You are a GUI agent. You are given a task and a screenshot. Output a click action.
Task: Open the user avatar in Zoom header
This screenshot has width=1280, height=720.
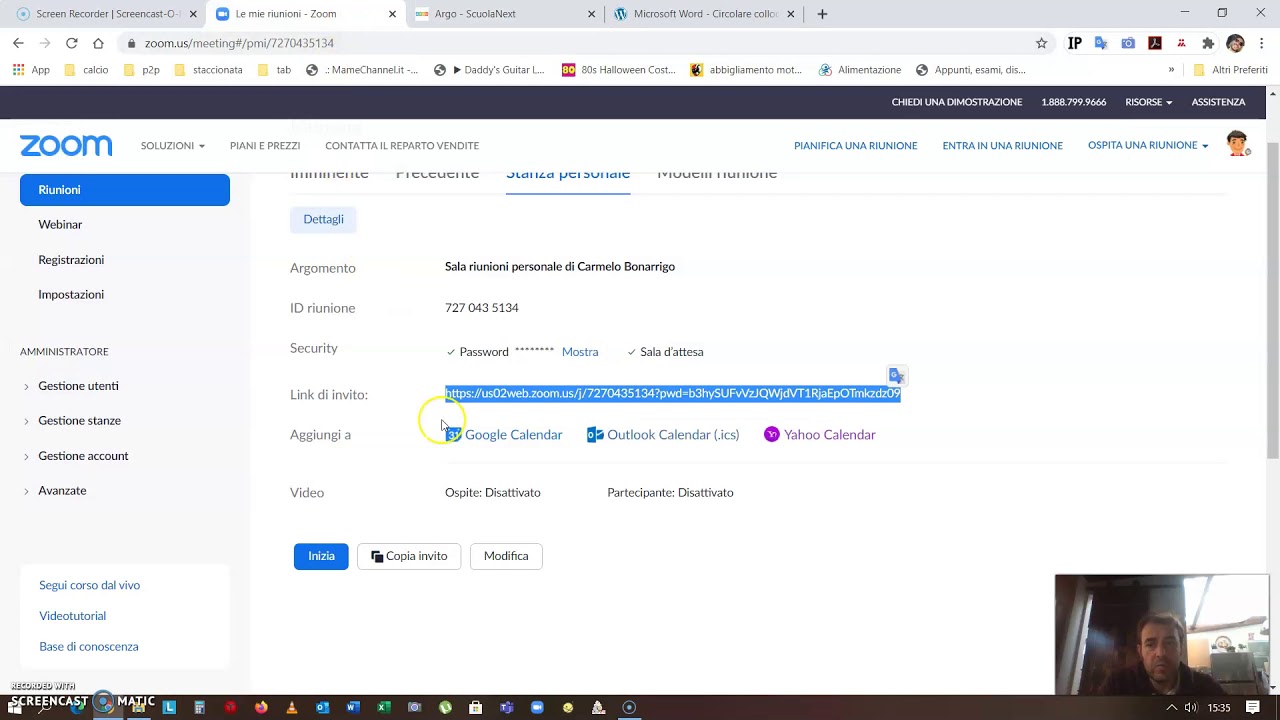pos(1237,144)
